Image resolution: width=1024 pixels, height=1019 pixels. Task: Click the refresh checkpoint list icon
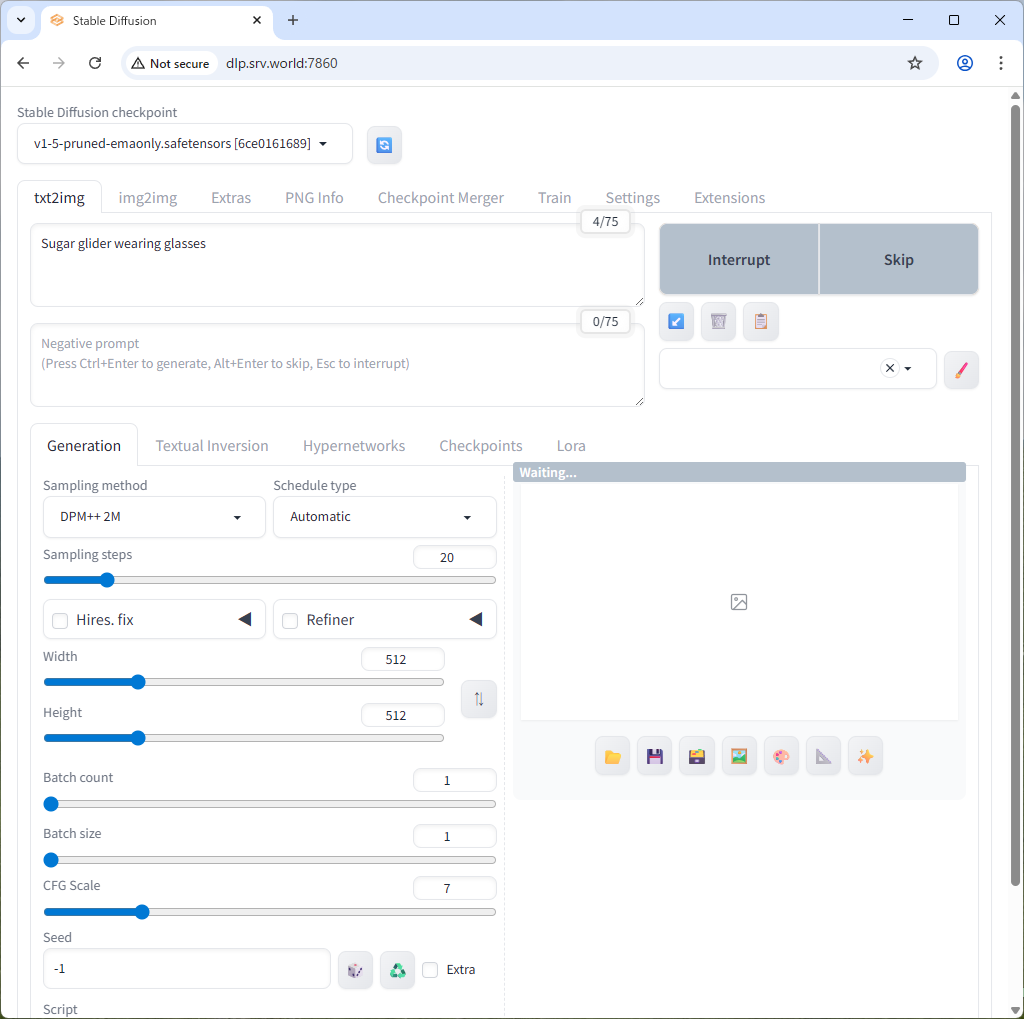click(384, 145)
